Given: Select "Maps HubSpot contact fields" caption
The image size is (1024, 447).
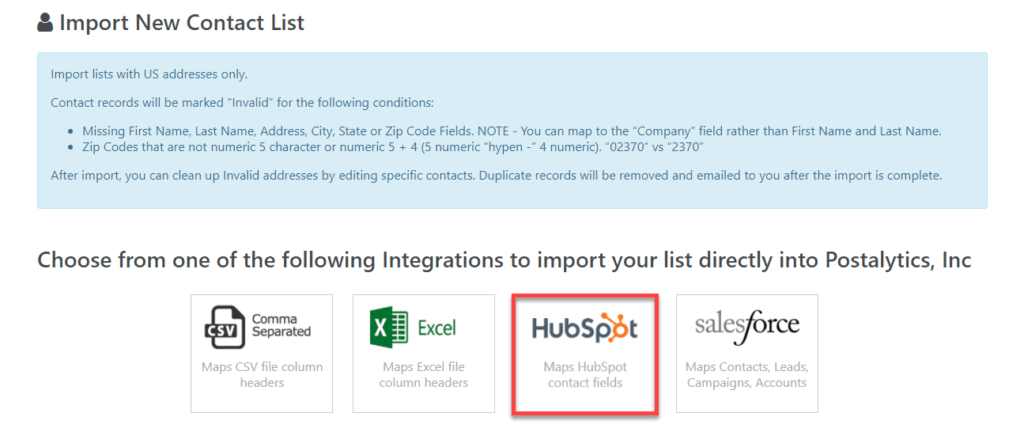Looking at the screenshot, I should coord(585,374).
